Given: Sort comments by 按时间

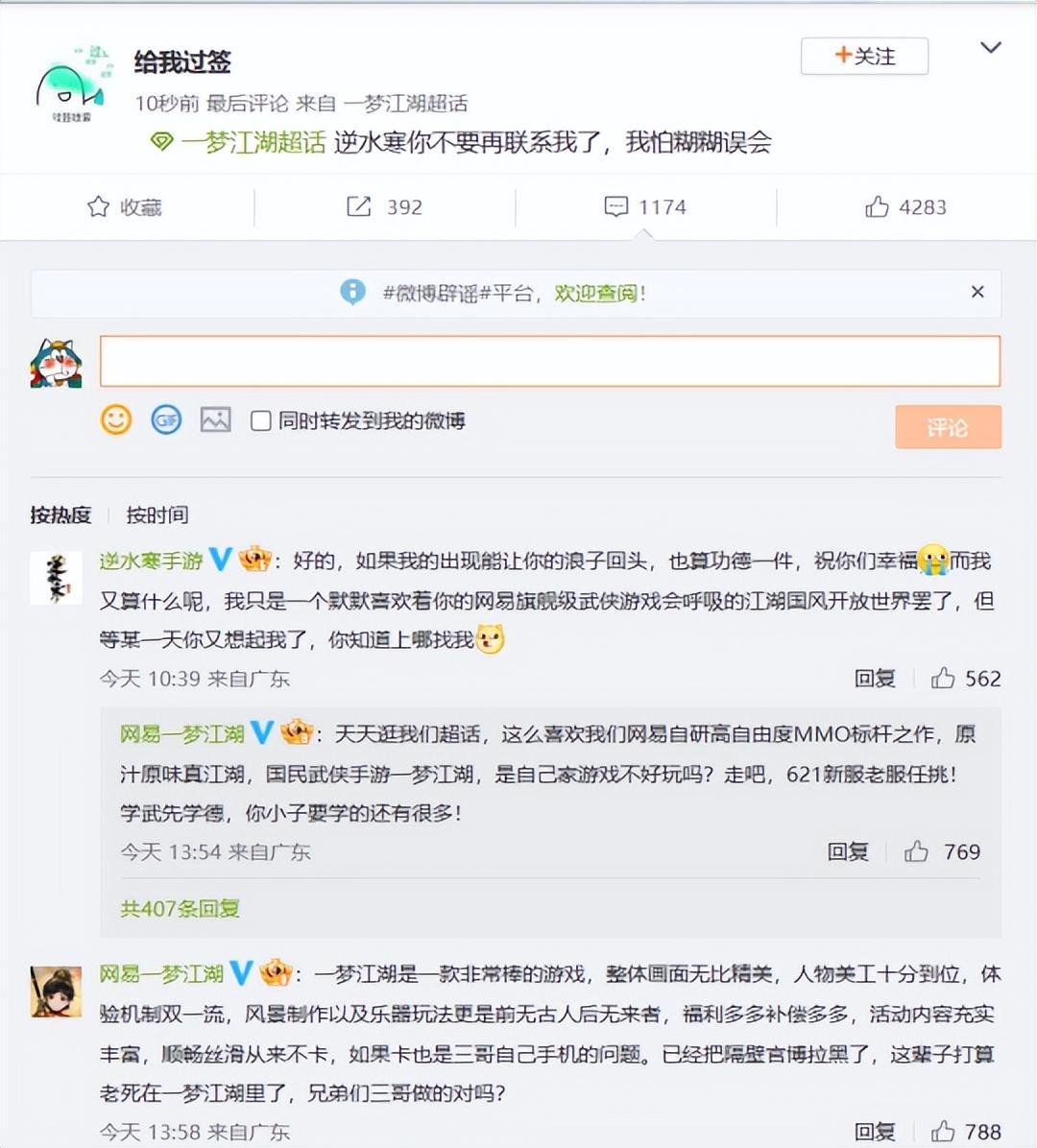Looking at the screenshot, I should (157, 515).
